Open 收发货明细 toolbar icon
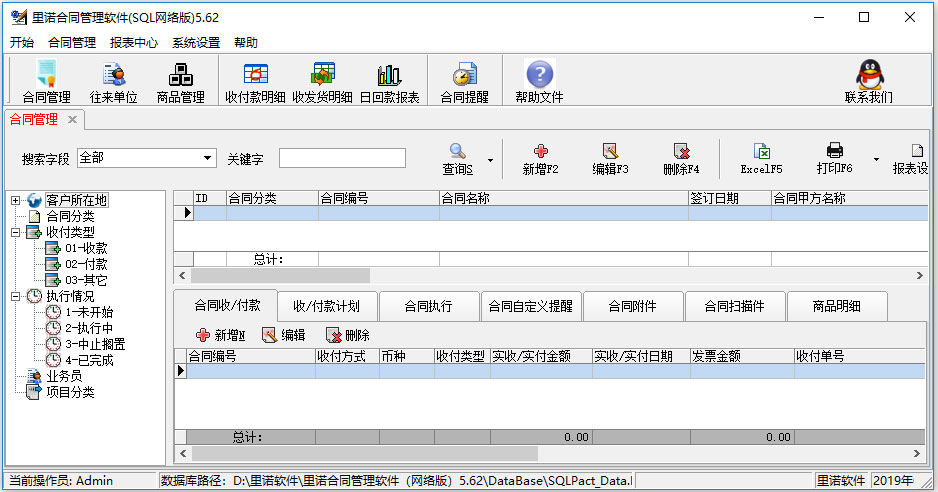This screenshot has width=938, height=492. 322,81
